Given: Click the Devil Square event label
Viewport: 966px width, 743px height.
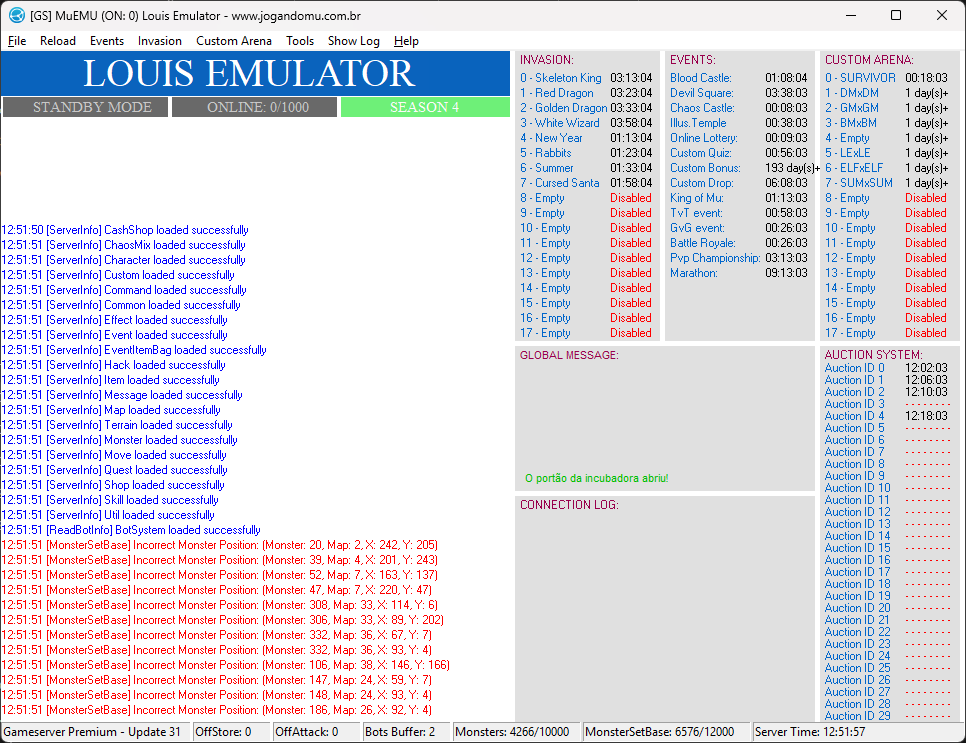Looking at the screenshot, I should point(702,93).
